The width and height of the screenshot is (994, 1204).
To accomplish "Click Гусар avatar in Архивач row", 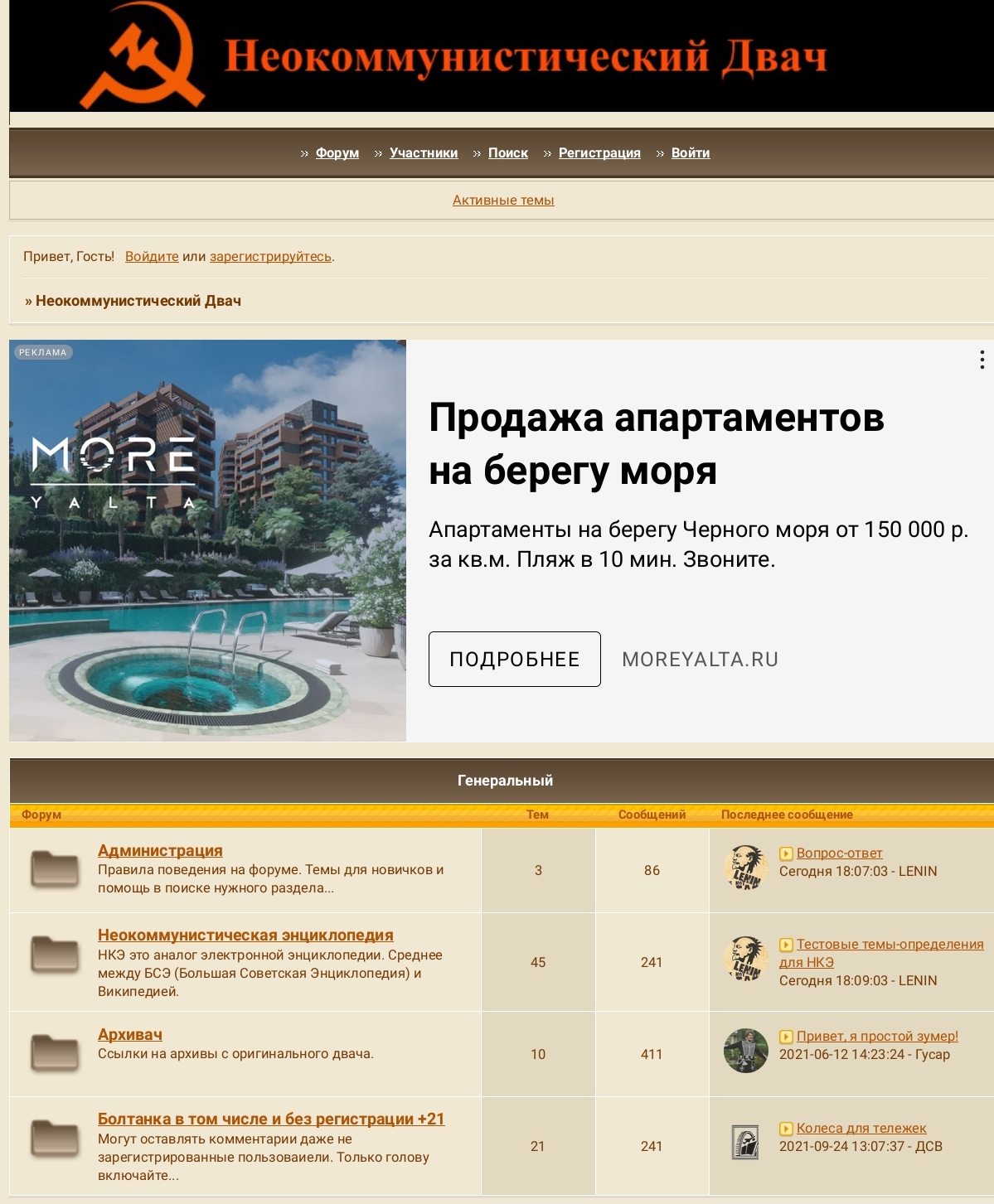I will coord(746,1051).
